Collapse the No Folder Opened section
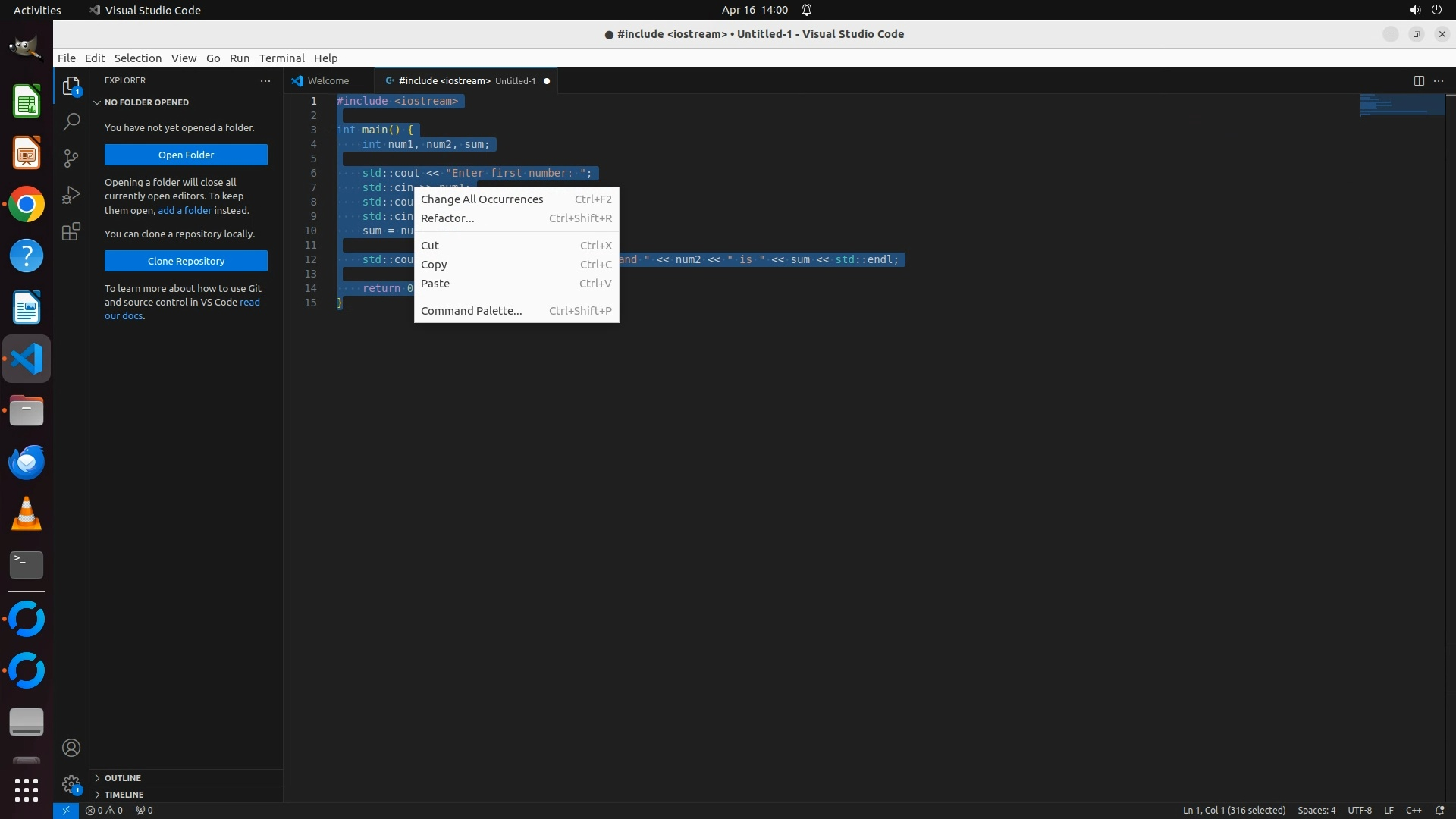This screenshot has width=1456, height=819. click(146, 102)
